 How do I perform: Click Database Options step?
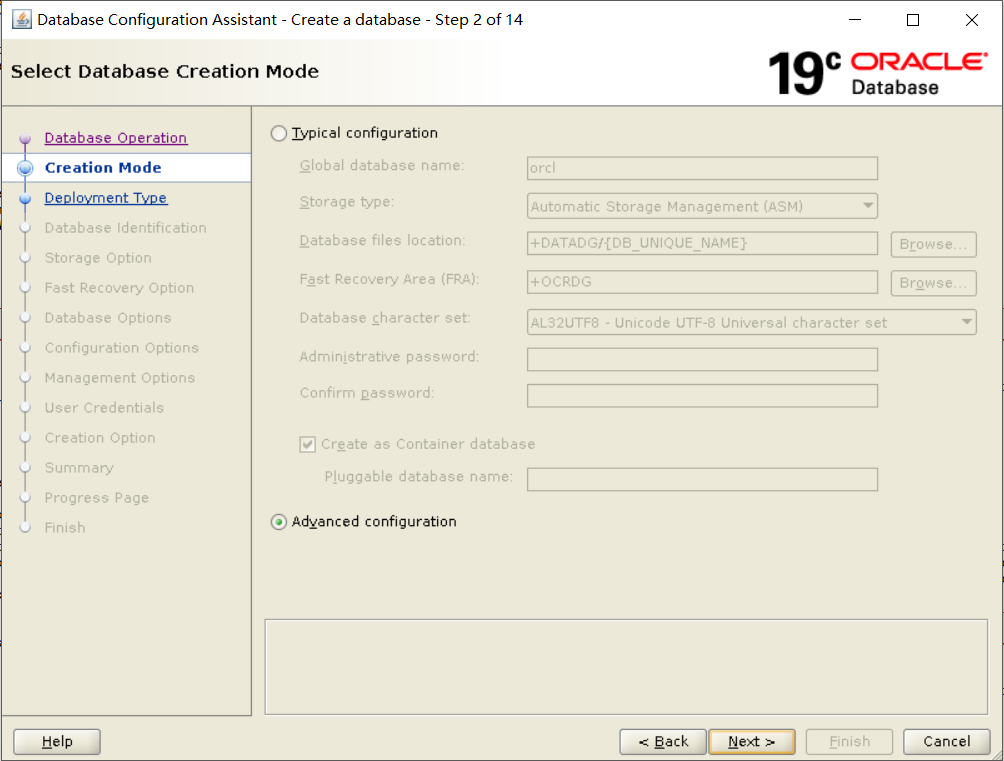coord(108,318)
